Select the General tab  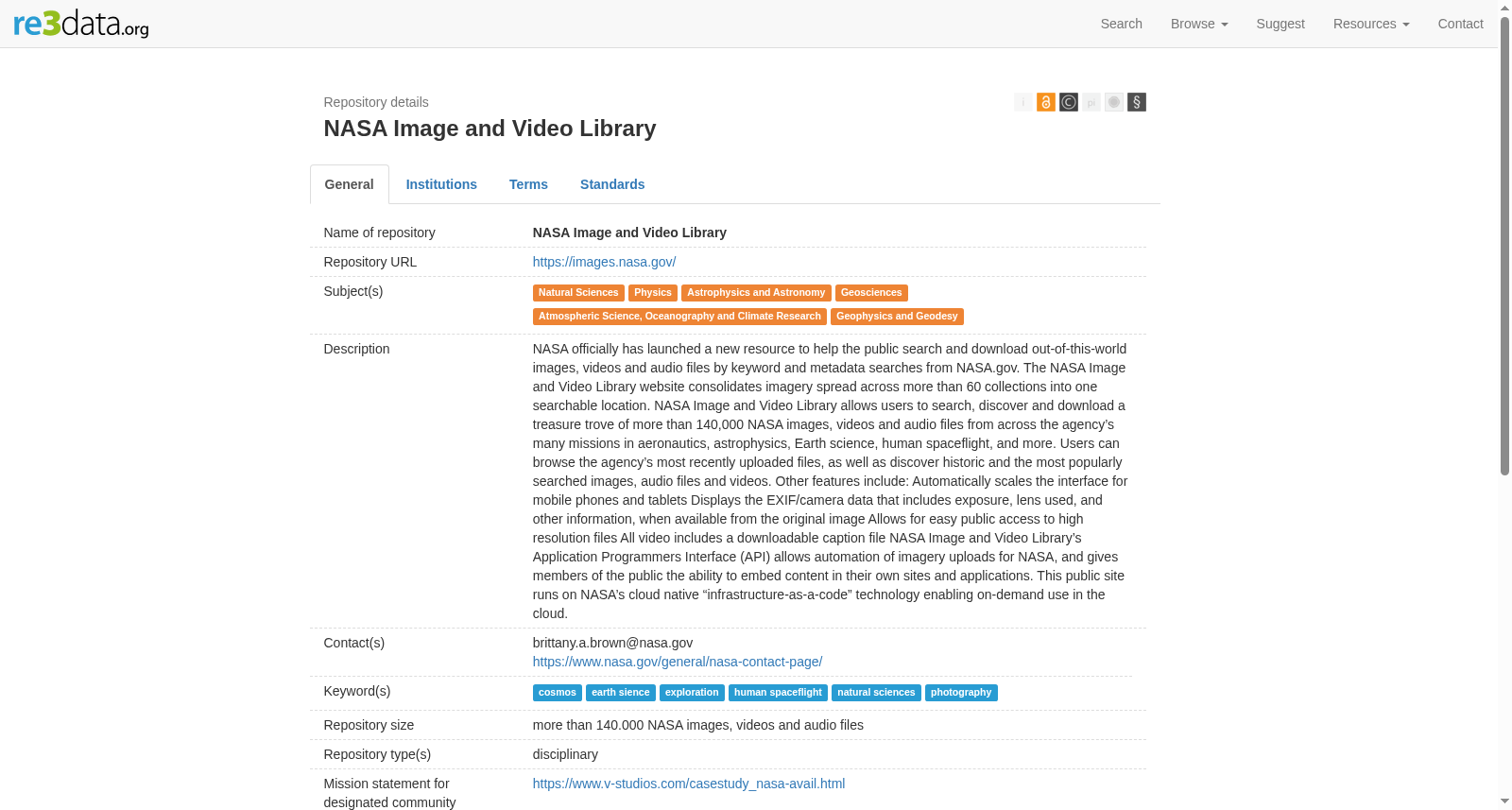click(x=350, y=184)
